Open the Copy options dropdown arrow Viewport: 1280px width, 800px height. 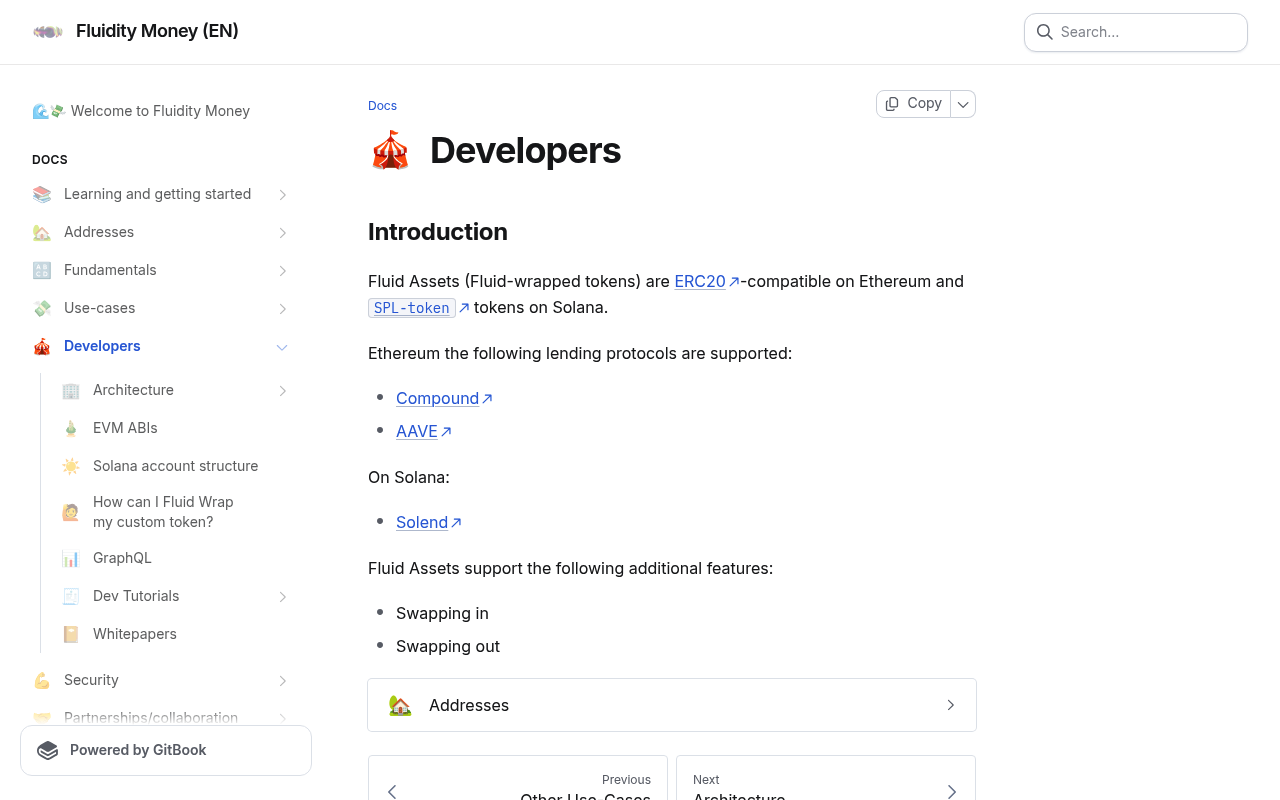[x=963, y=104]
